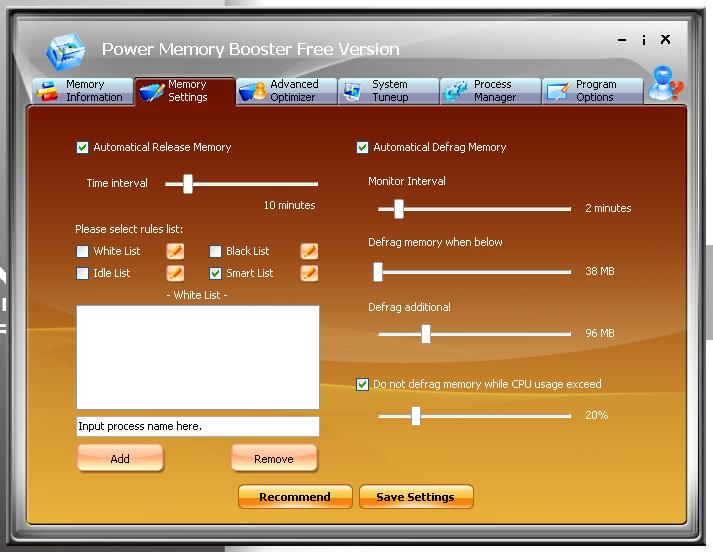Edit the White List with pencil icon
The width and height of the screenshot is (713, 552).
[x=176, y=251]
